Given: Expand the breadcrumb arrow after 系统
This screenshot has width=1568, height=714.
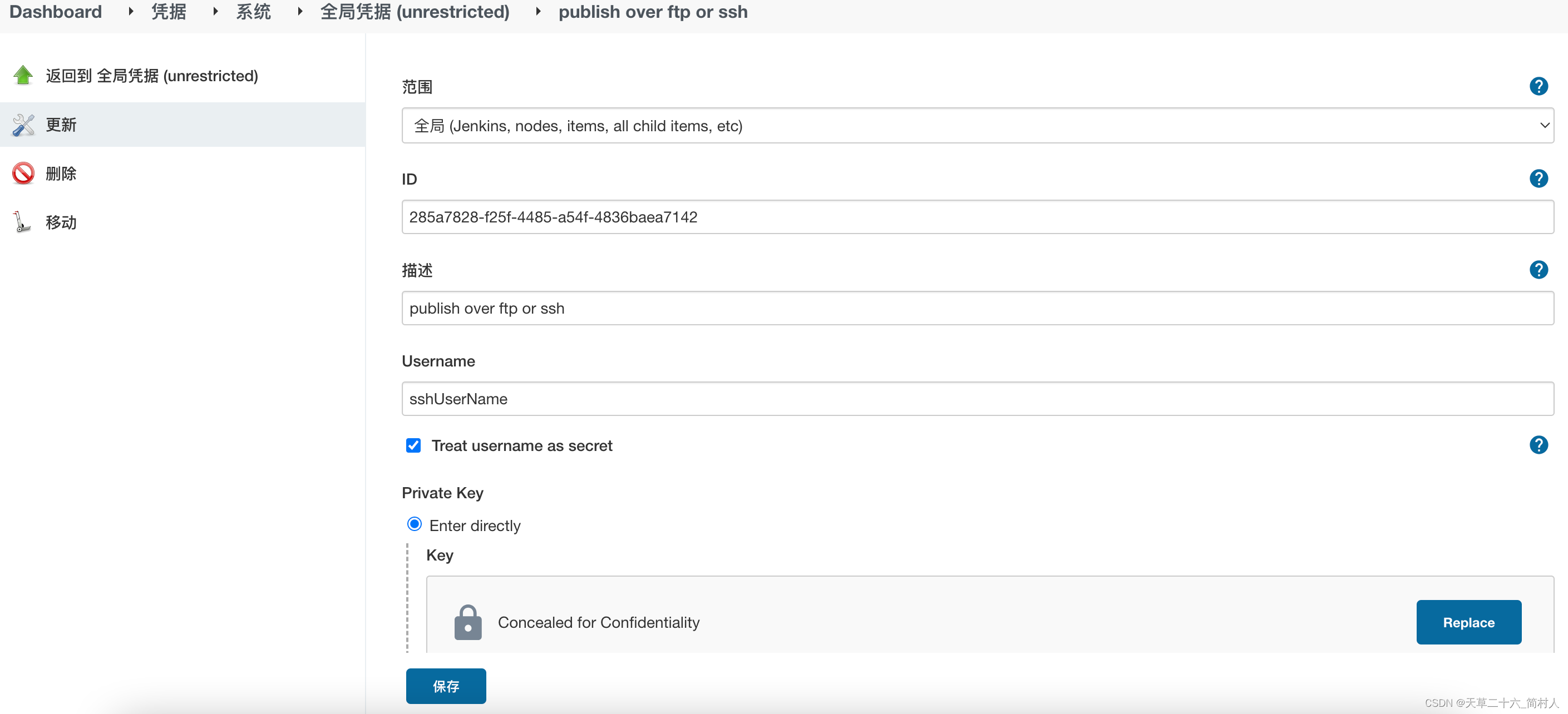Looking at the screenshot, I should (299, 12).
